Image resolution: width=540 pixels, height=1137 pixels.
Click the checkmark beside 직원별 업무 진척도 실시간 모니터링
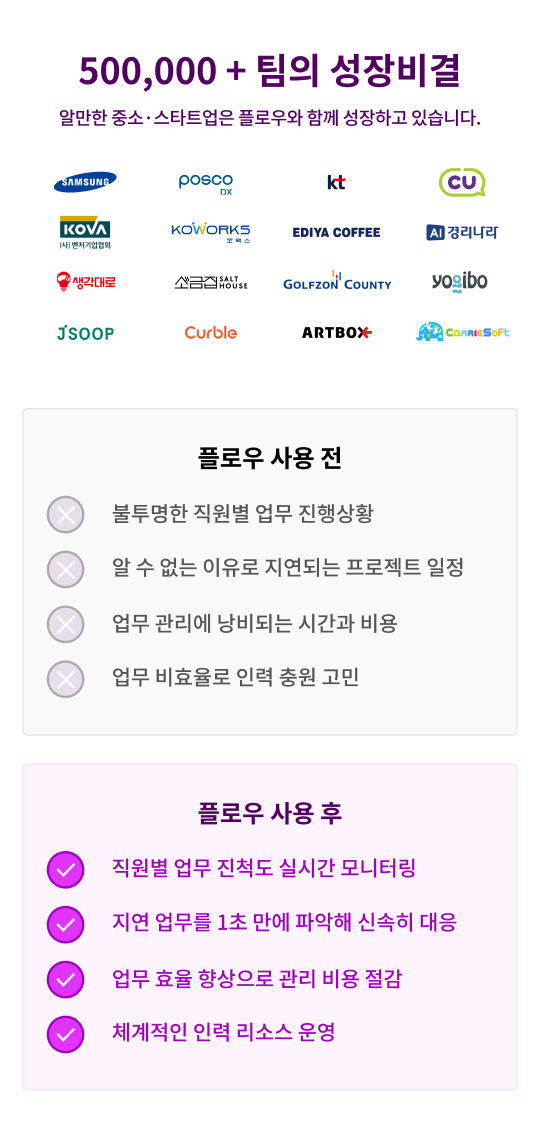65,869
